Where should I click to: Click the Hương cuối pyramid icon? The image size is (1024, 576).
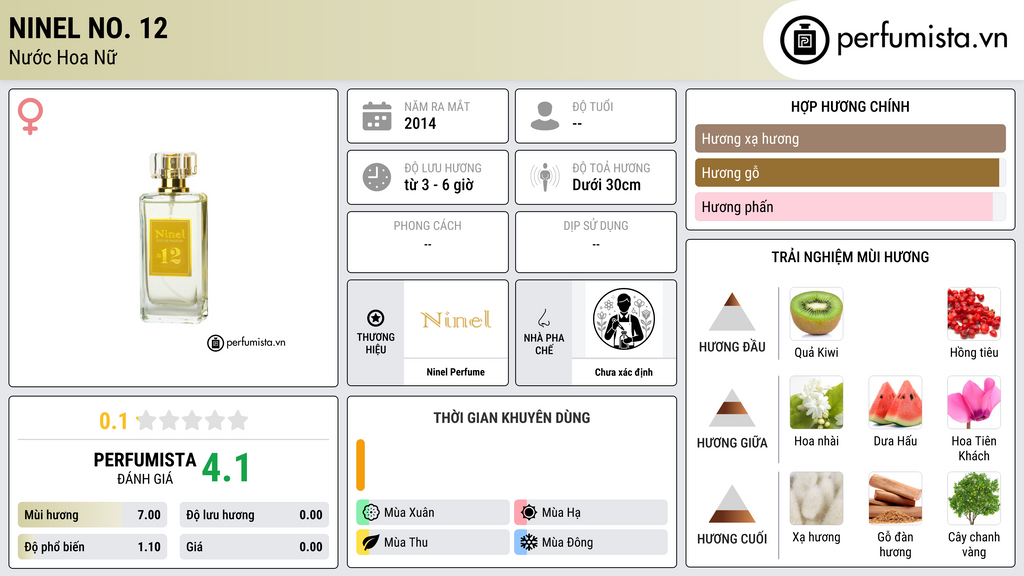[x=732, y=504]
